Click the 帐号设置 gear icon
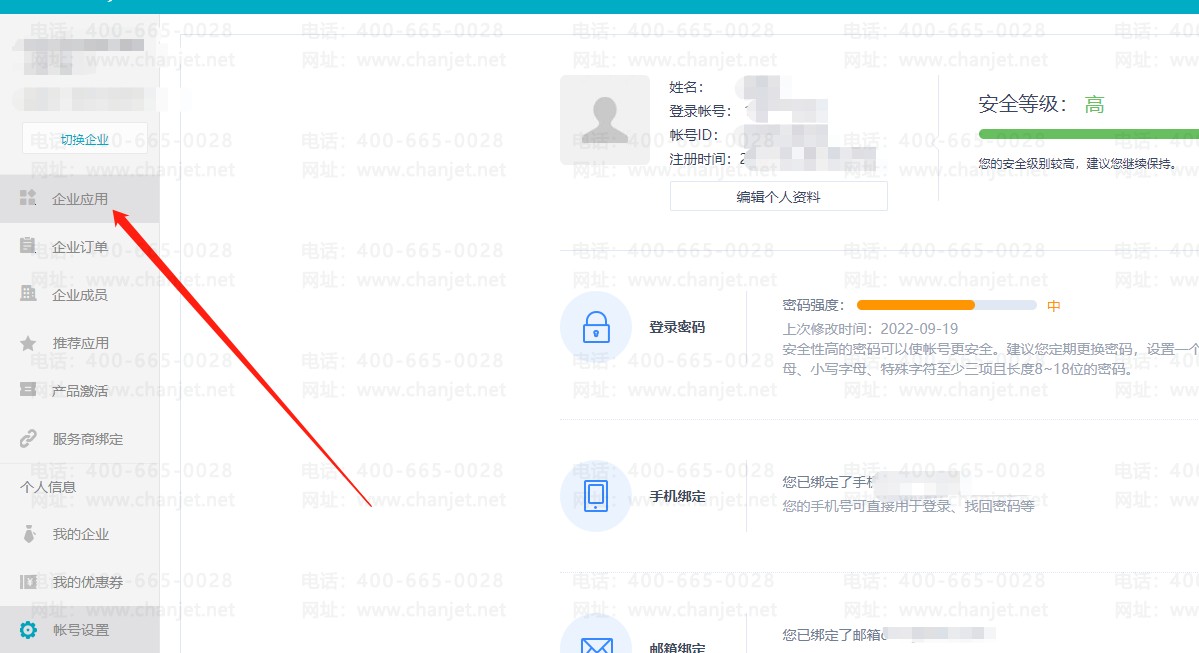 pyautogui.click(x=28, y=629)
